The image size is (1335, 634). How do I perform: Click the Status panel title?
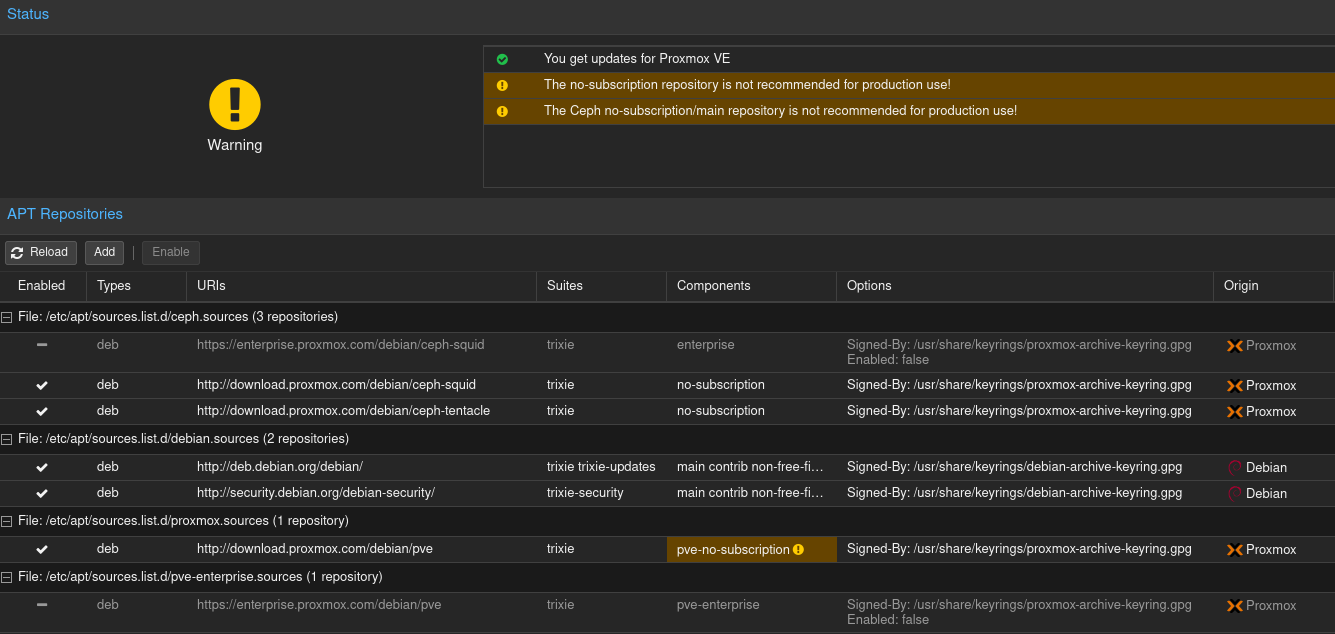point(28,14)
